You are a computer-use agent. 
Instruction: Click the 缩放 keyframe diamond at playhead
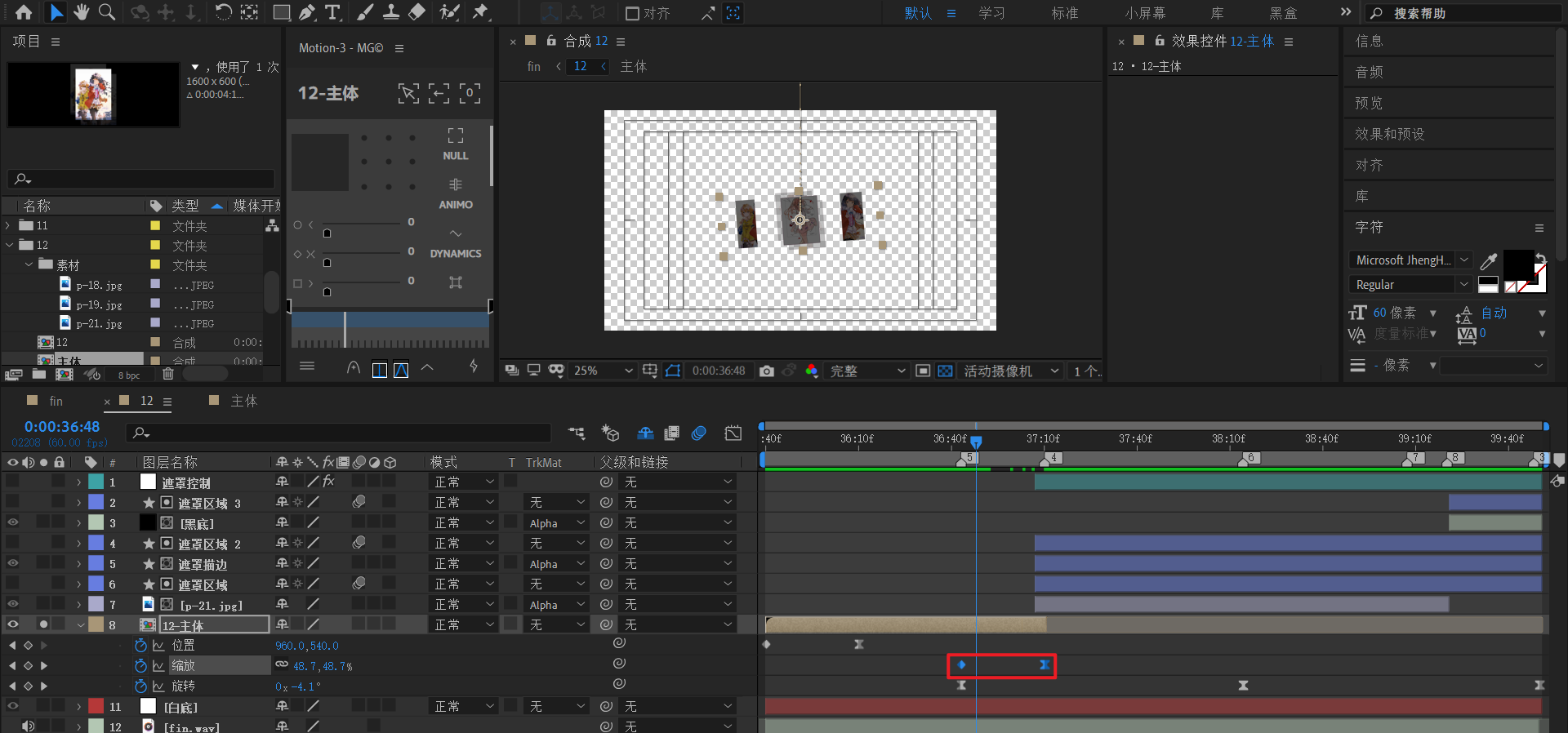961,665
